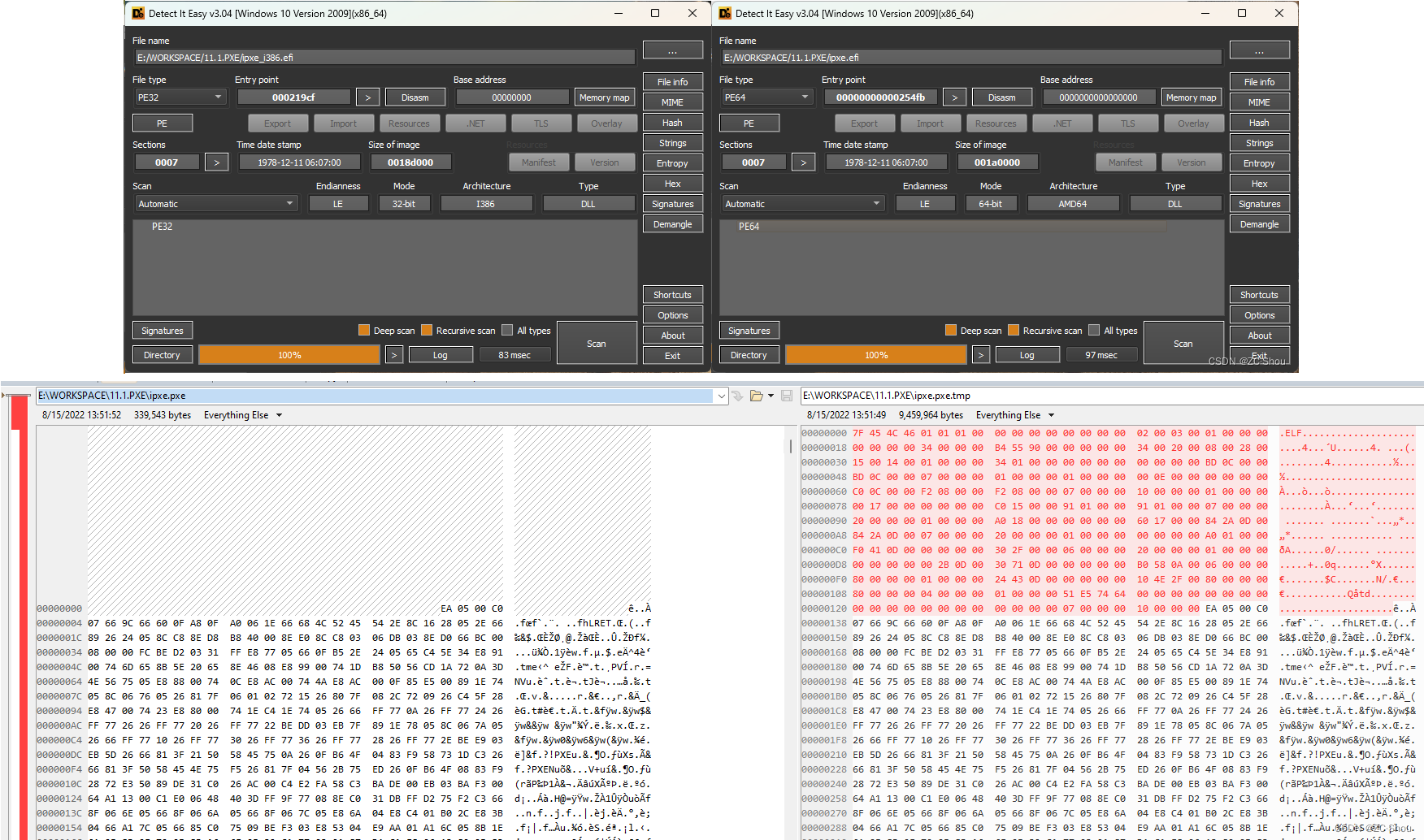Open sections arrow next to 0007 in right window
1424x840 pixels.
point(803,162)
